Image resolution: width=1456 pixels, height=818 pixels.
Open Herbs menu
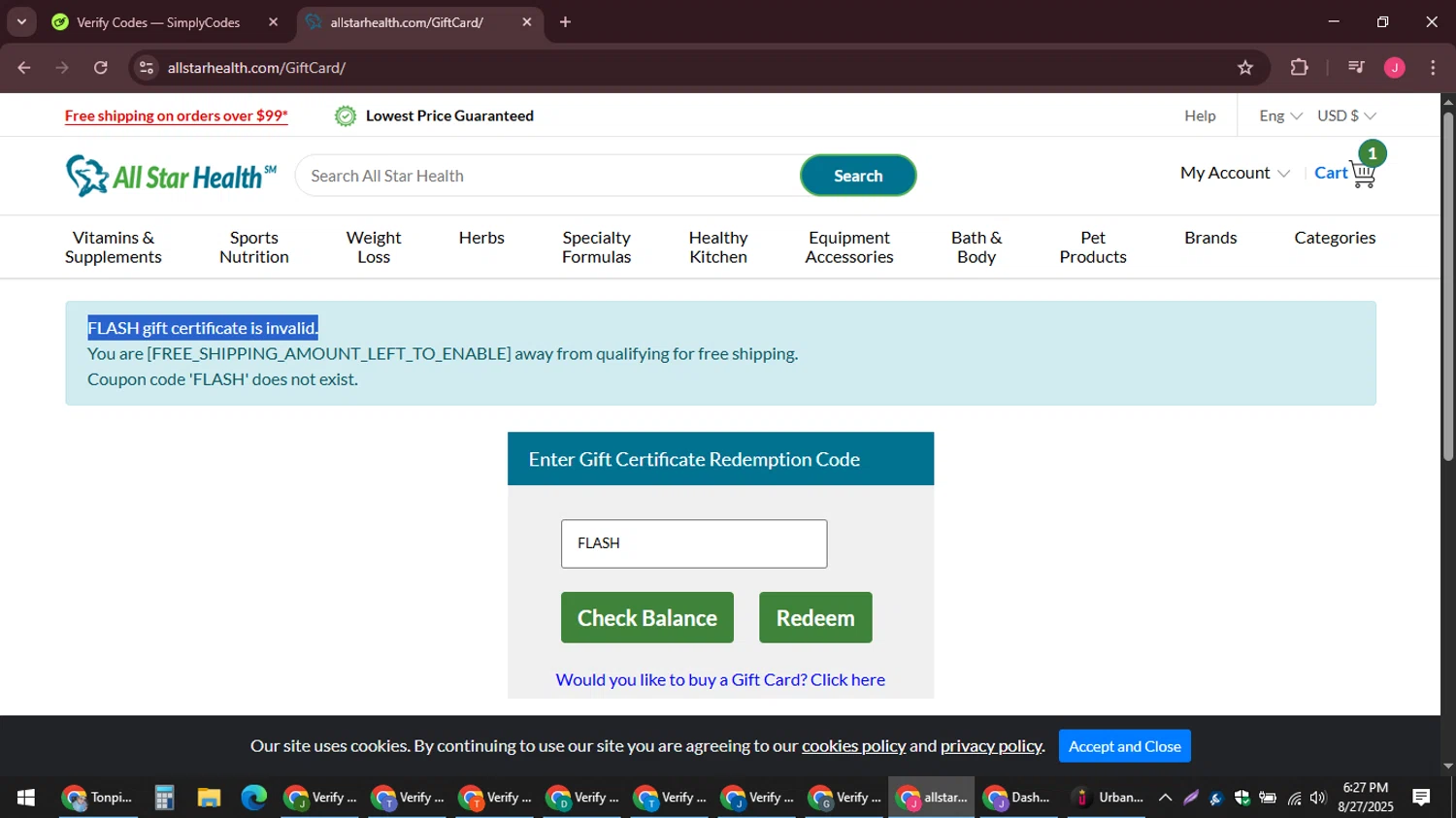(481, 238)
